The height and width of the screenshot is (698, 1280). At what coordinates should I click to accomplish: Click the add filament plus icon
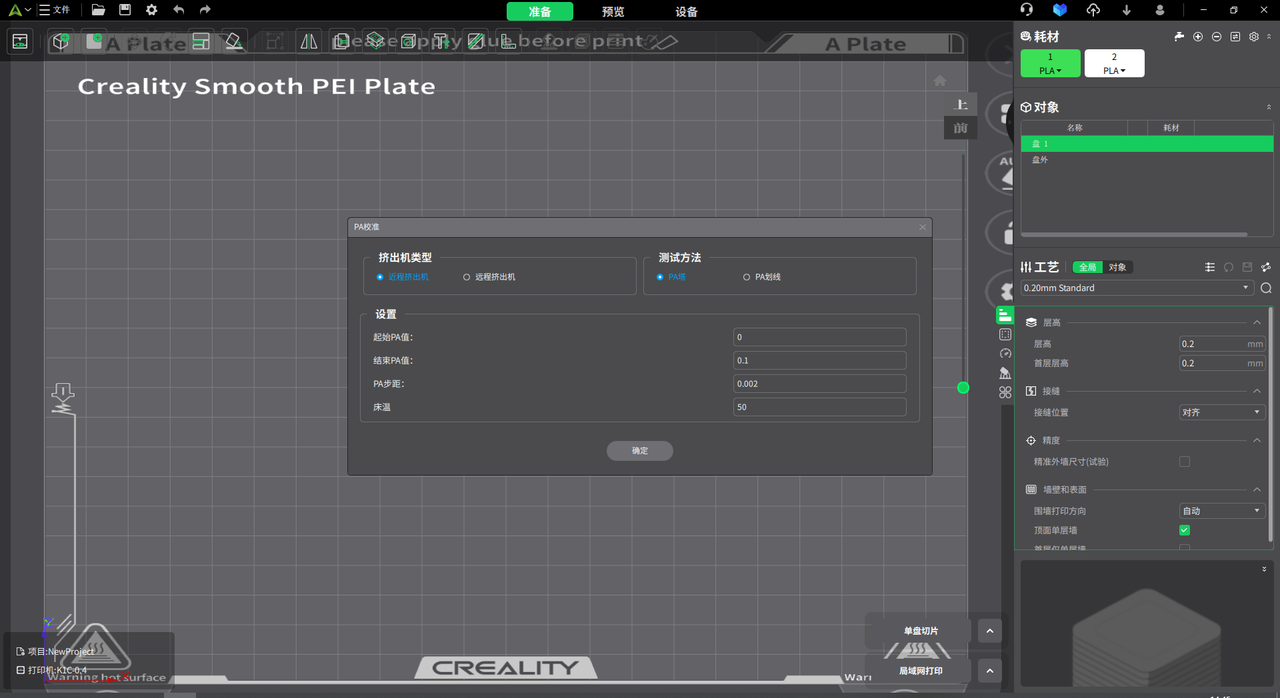point(1198,37)
